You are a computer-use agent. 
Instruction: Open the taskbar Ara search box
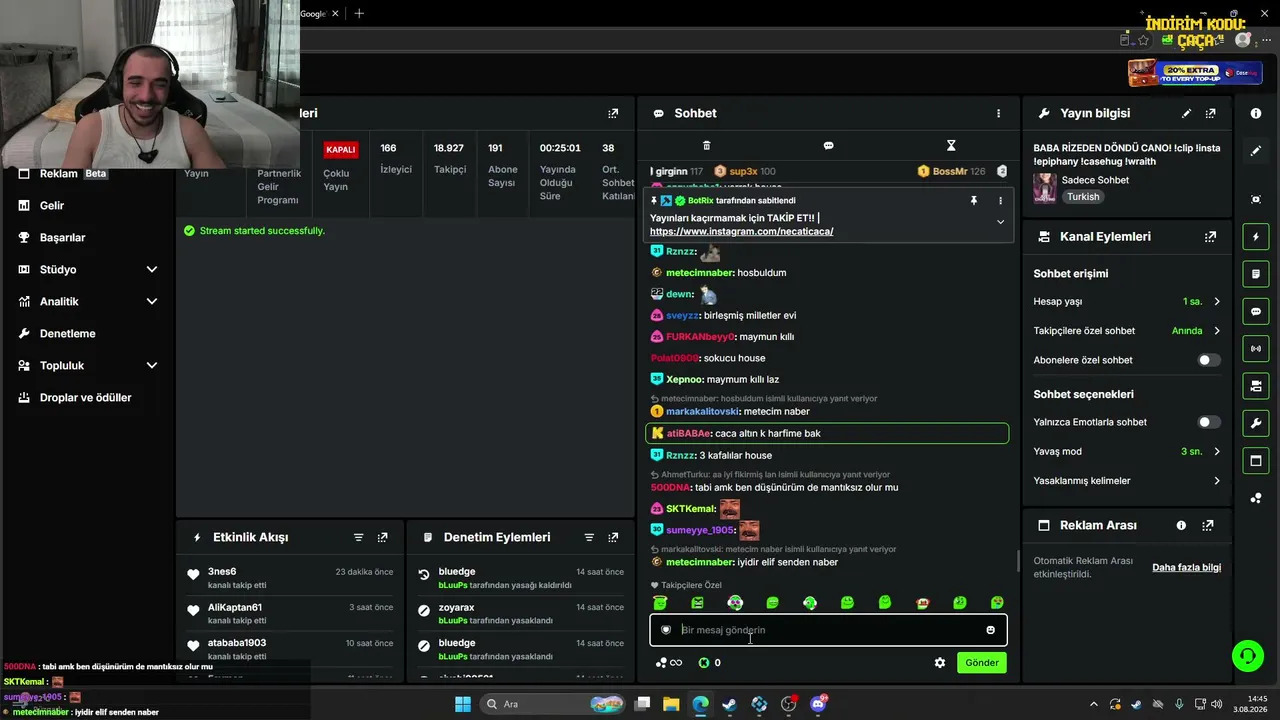tap(553, 704)
